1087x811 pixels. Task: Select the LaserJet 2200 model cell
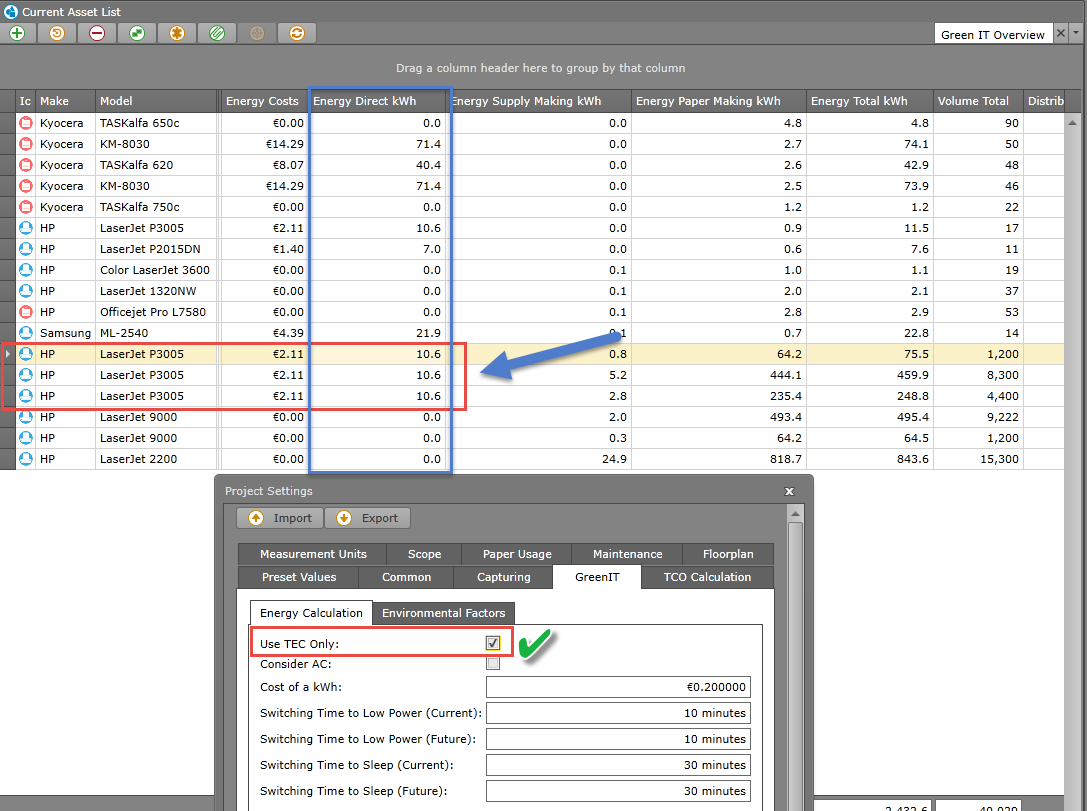pyautogui.click(x=157, y=459)
